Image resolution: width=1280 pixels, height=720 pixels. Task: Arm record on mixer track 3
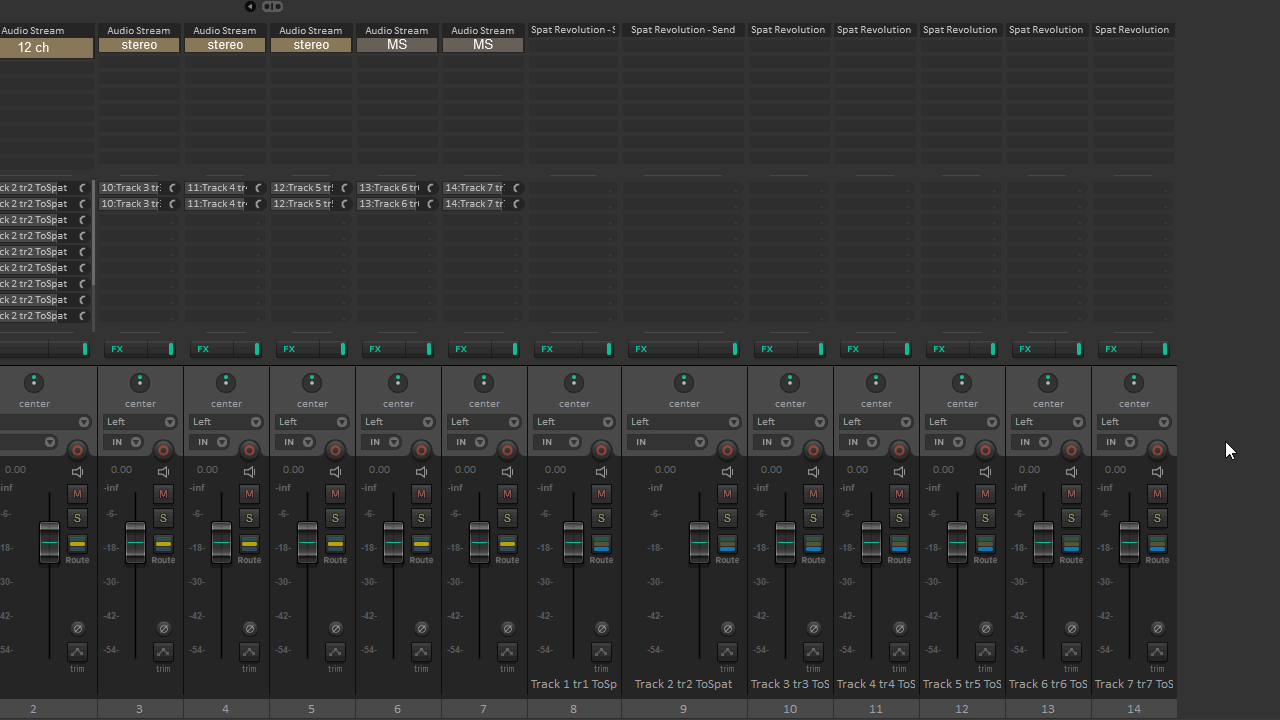[x=163, y=450]
